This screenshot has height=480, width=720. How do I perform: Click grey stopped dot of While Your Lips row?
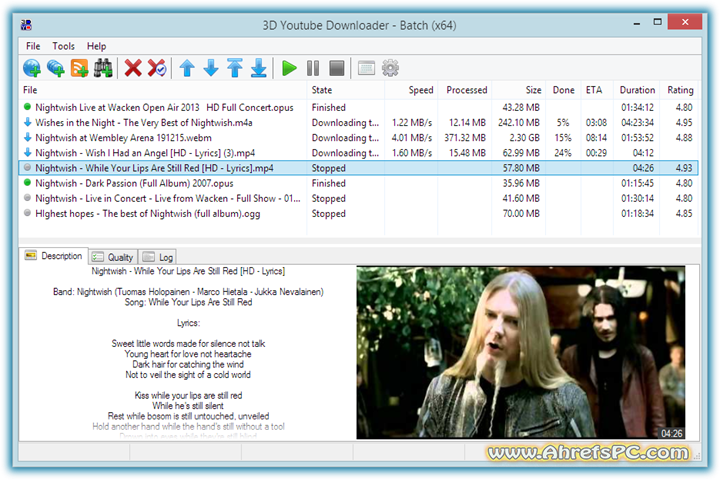pyautogui.click(x=28, y=167)
